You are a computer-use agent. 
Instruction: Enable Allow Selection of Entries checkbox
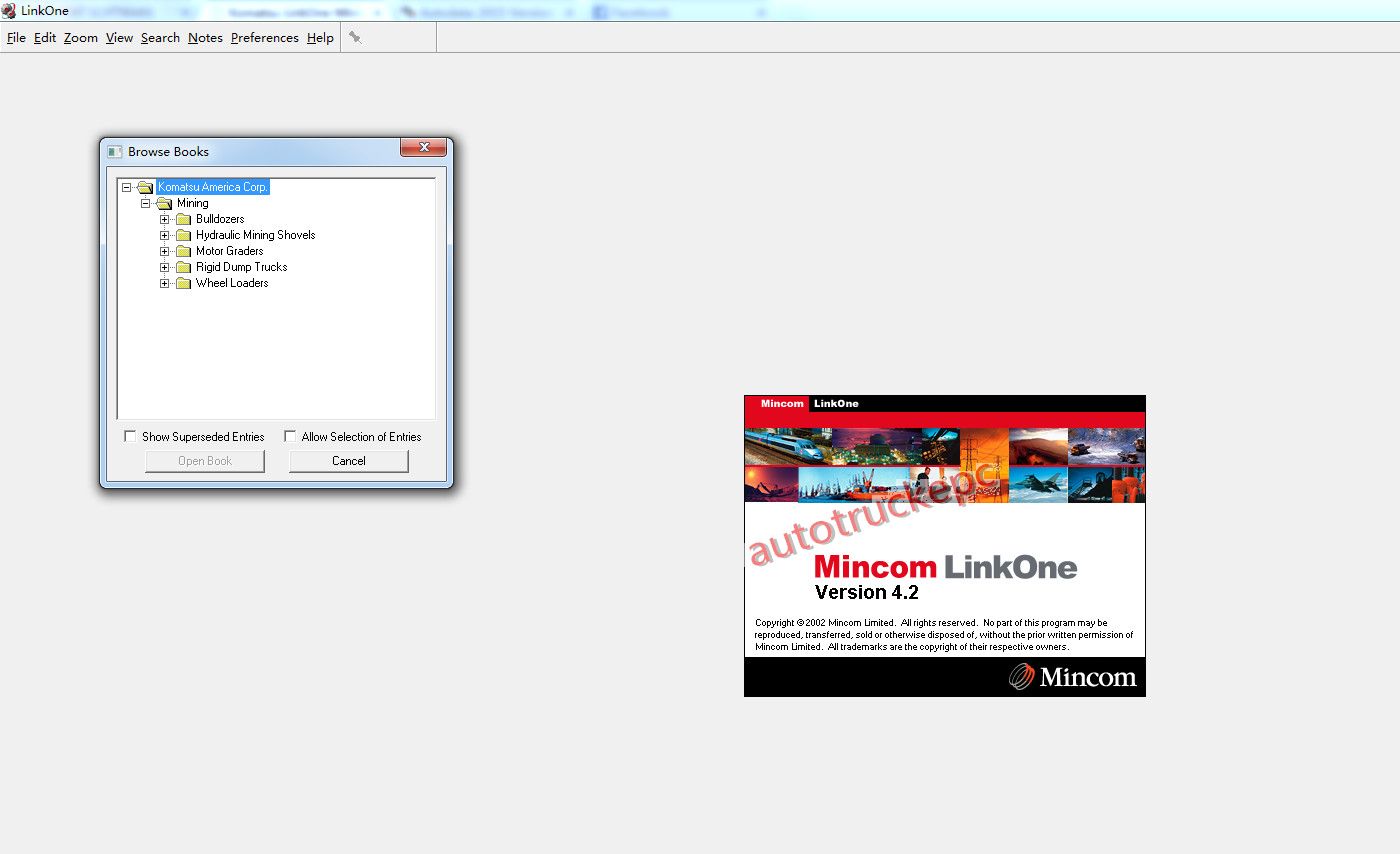click(290, 436)
